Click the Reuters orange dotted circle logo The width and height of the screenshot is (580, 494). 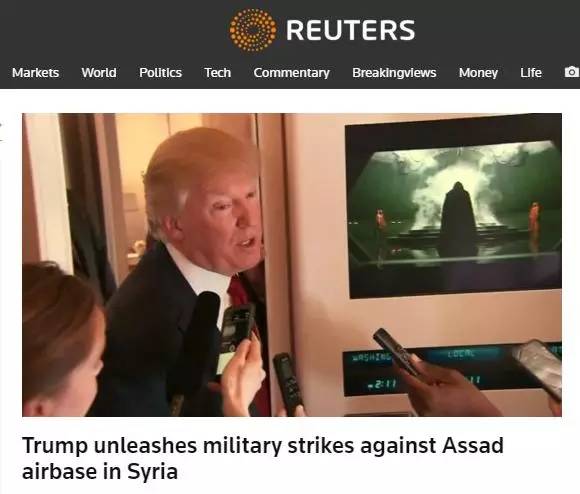pos(253,30)
